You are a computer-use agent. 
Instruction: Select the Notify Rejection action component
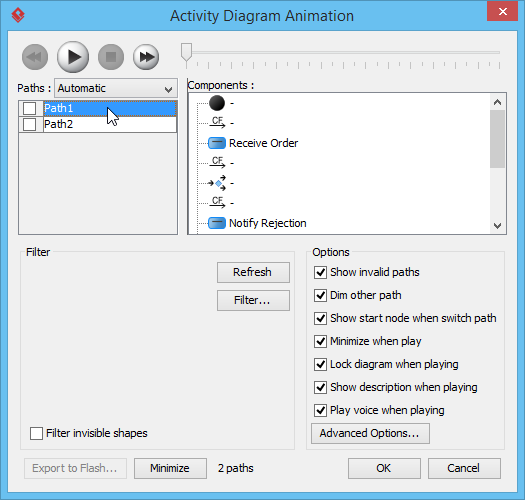(257, 223)
